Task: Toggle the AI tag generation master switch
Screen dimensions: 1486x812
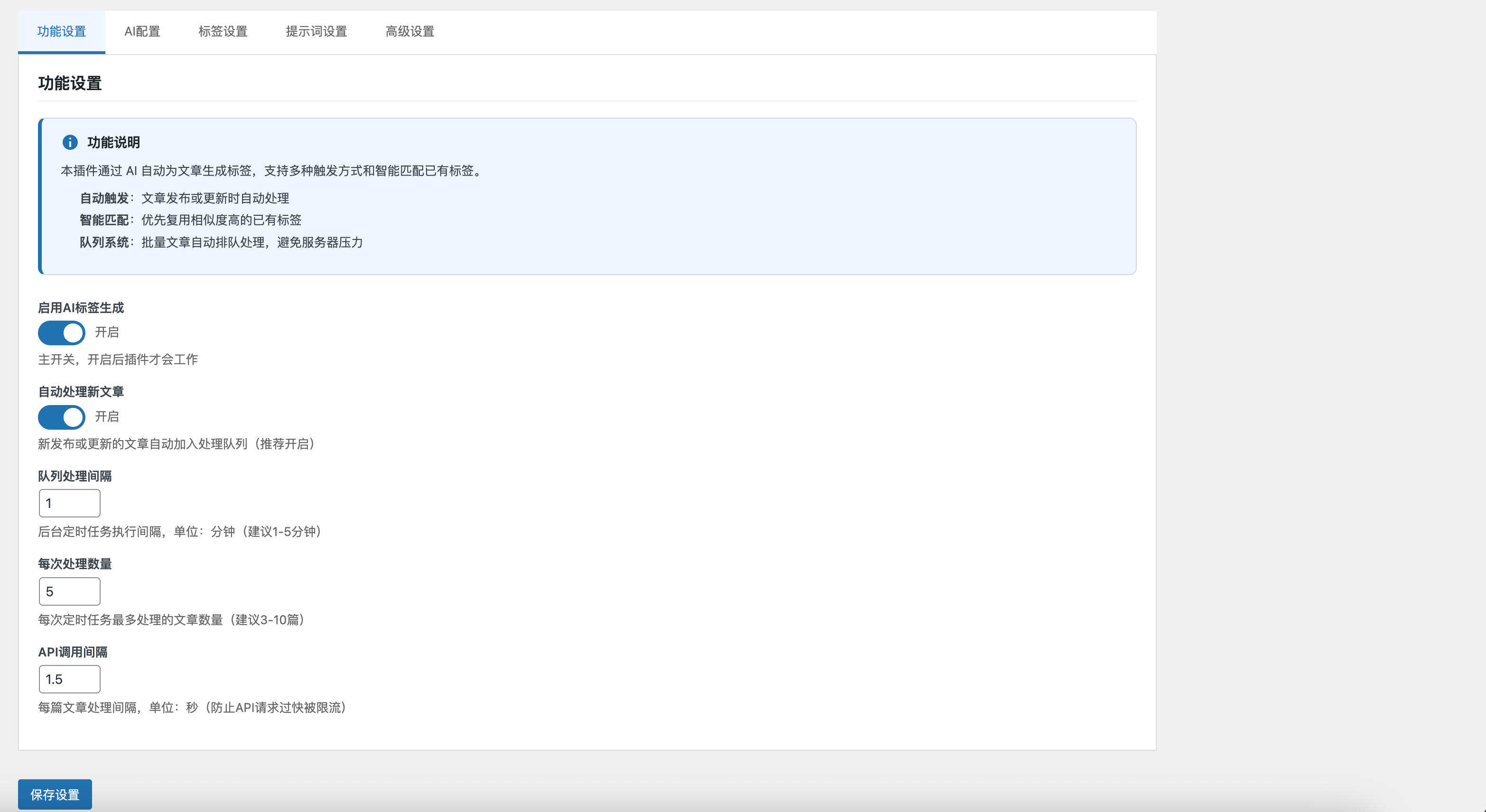Action: tap(61, 333)
